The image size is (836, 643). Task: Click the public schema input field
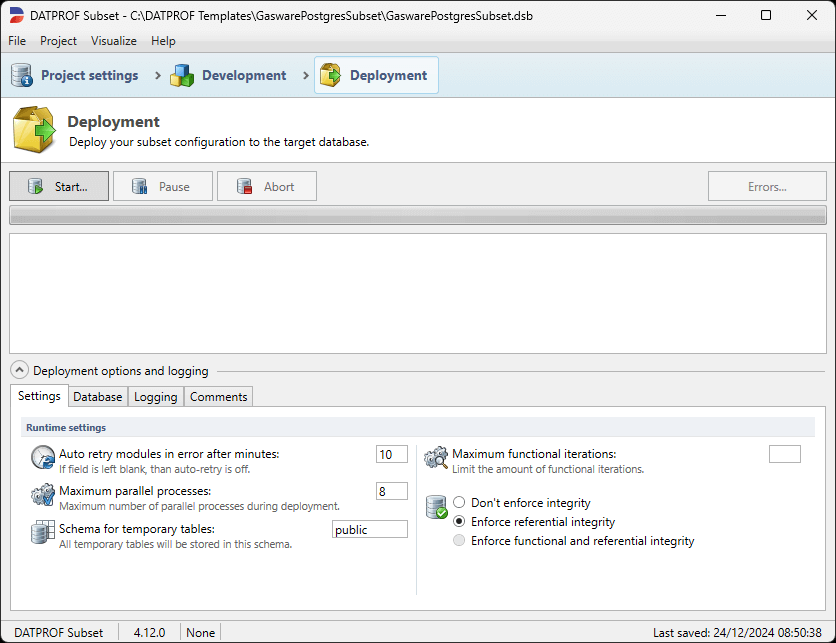[369, 529]
